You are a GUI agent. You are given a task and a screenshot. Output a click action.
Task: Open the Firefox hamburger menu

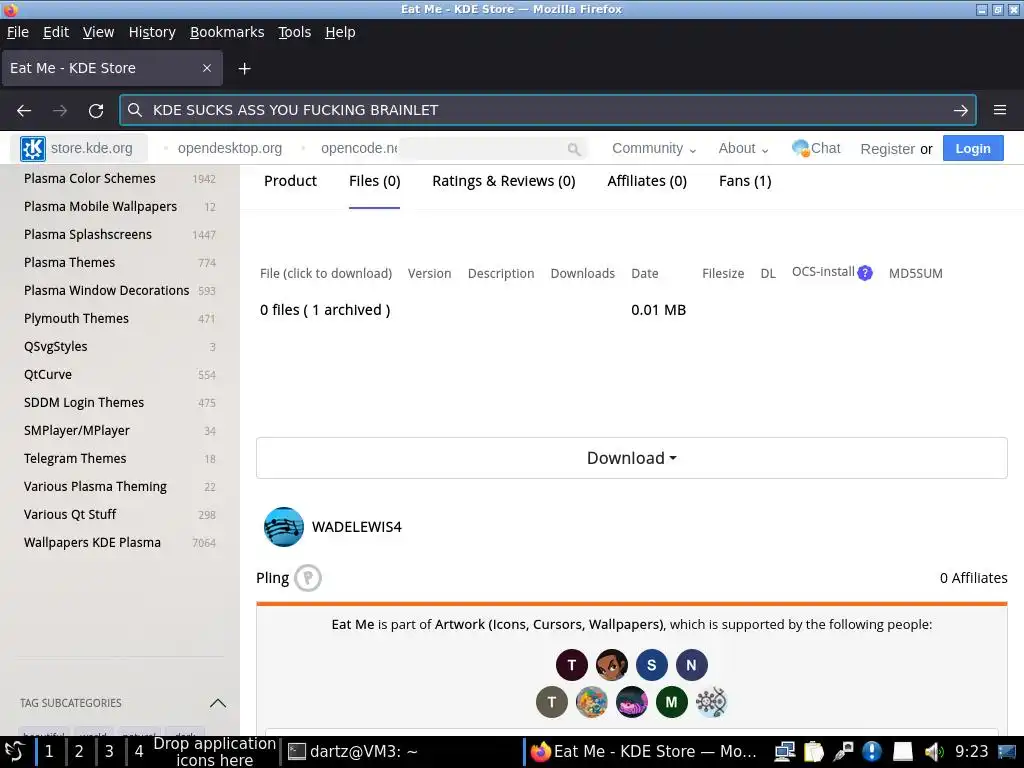pyautogui.click(x=1000, y=110)
